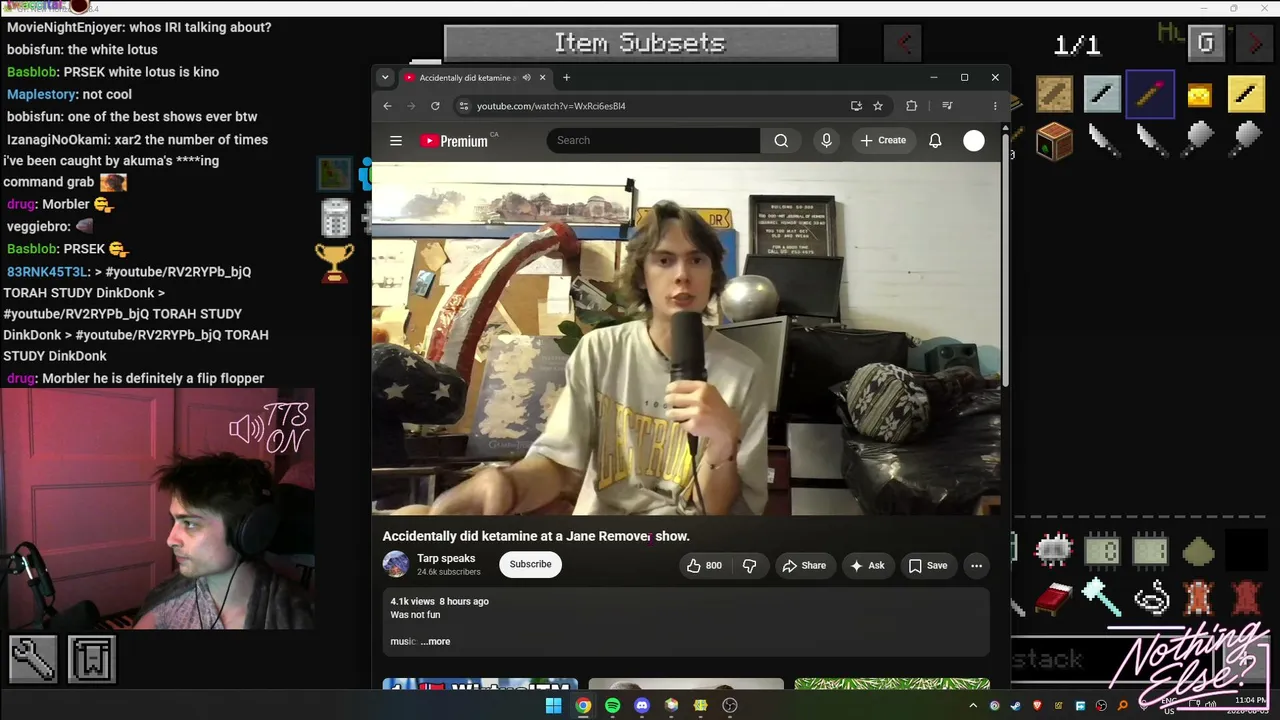Open Chrome three-dot menu
This screenshot has height=720, width=1280.
995,106
